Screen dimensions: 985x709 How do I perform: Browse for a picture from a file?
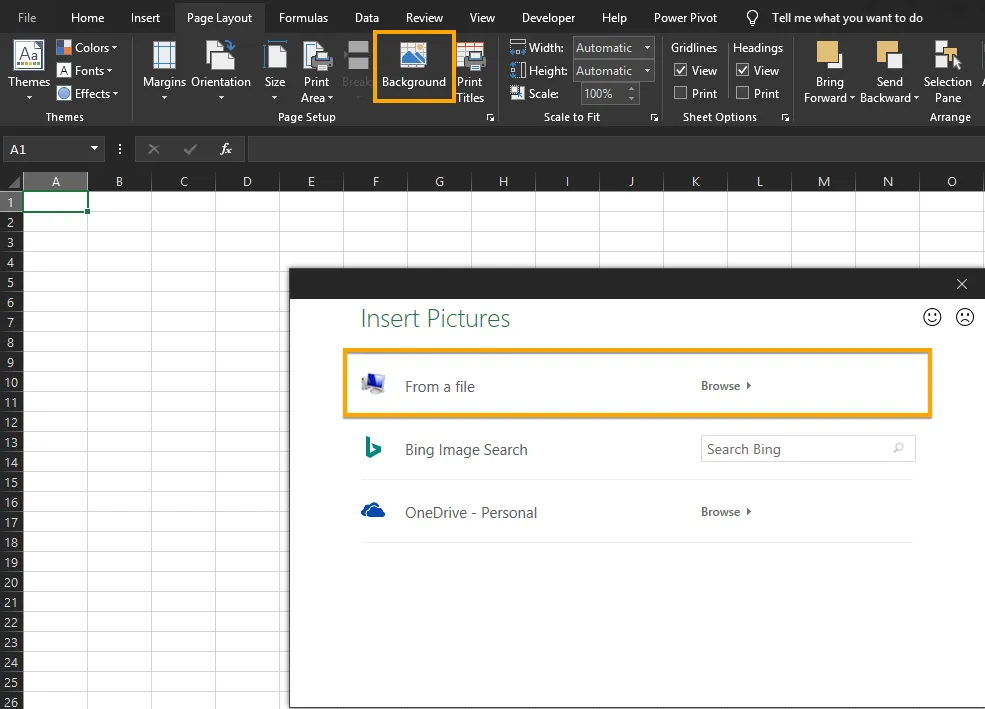(x=726, y=386)
